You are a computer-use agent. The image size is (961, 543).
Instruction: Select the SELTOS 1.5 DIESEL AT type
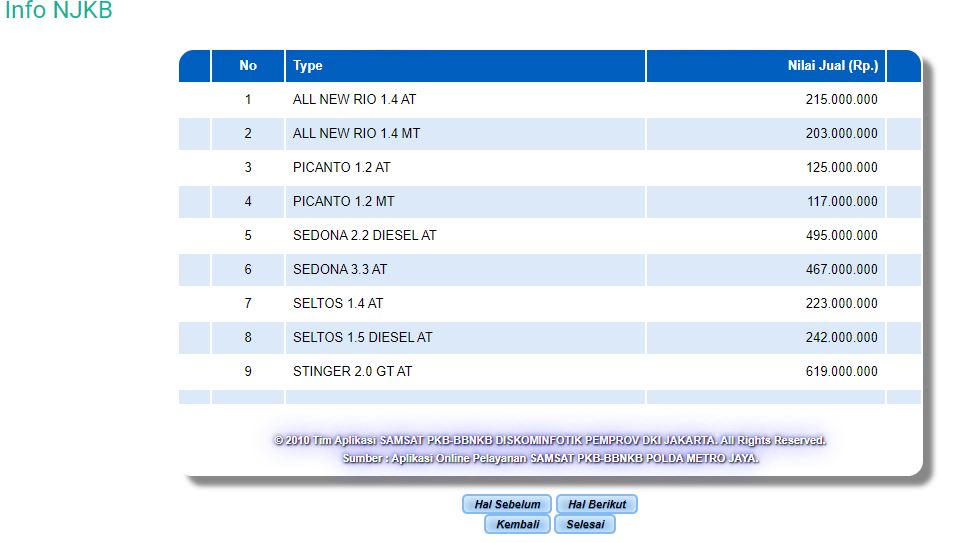coord(362,338)
